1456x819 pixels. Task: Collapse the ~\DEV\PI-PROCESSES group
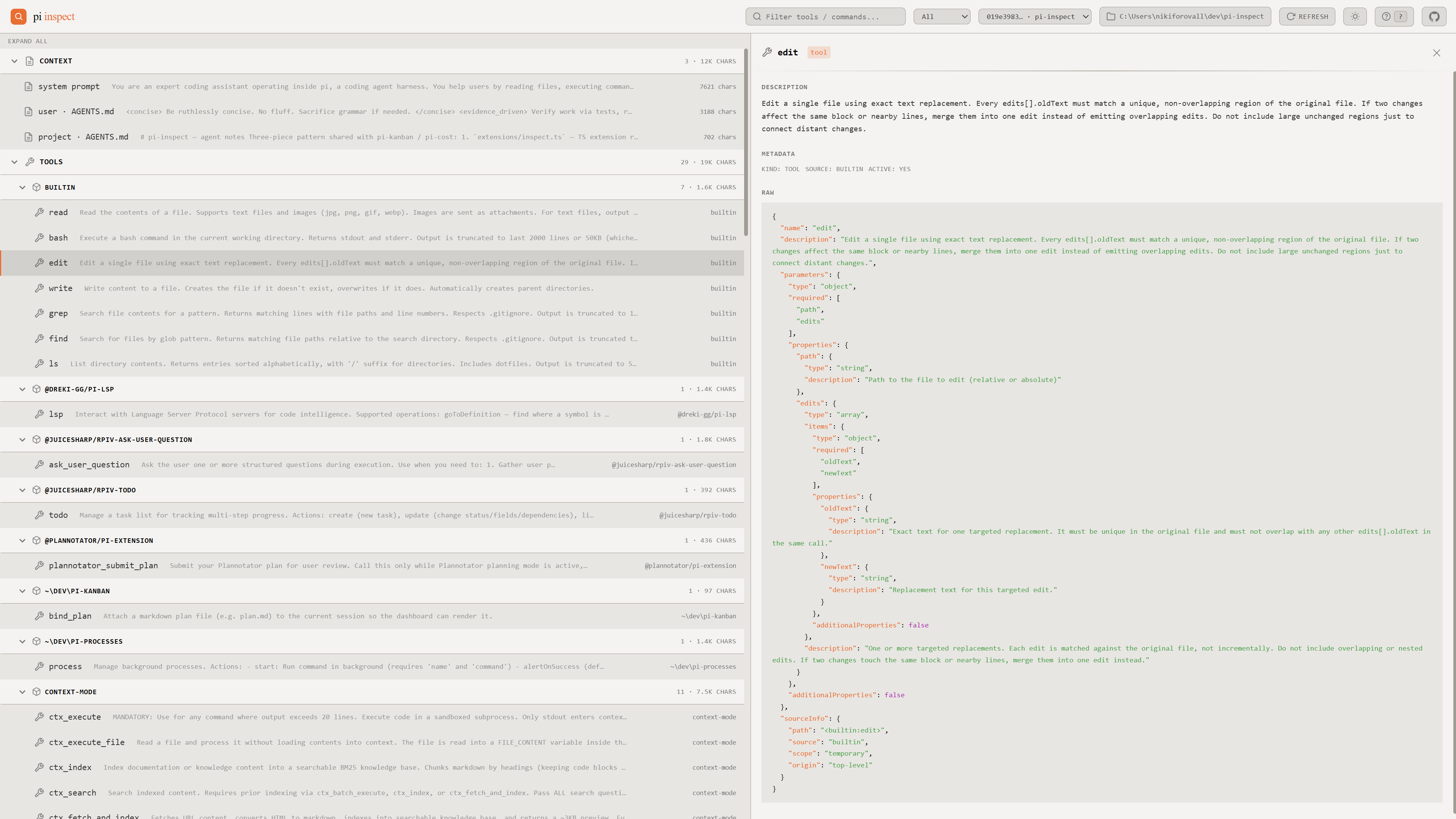coord(23,641)
